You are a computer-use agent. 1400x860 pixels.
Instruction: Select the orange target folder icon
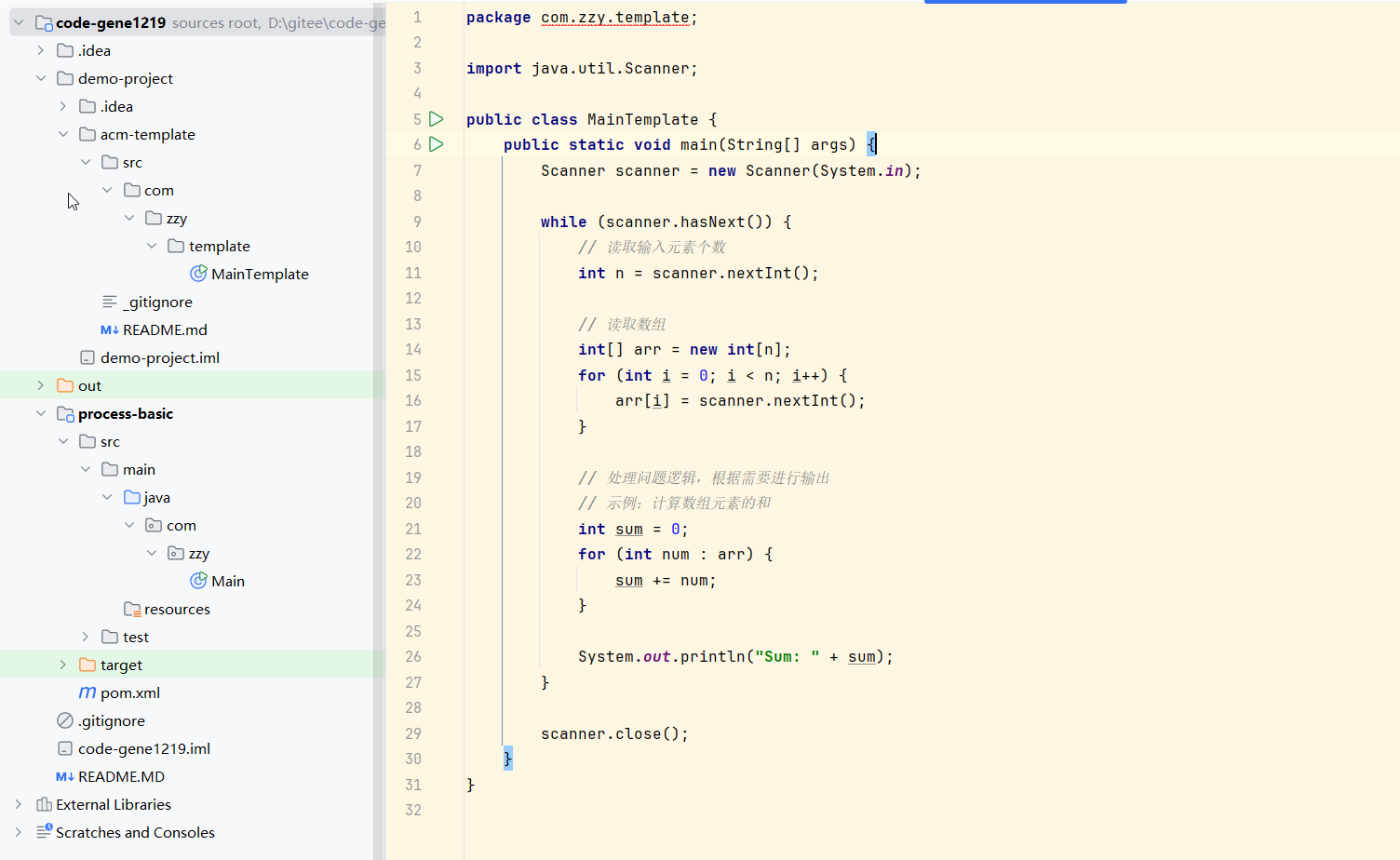tap(87, 665)
